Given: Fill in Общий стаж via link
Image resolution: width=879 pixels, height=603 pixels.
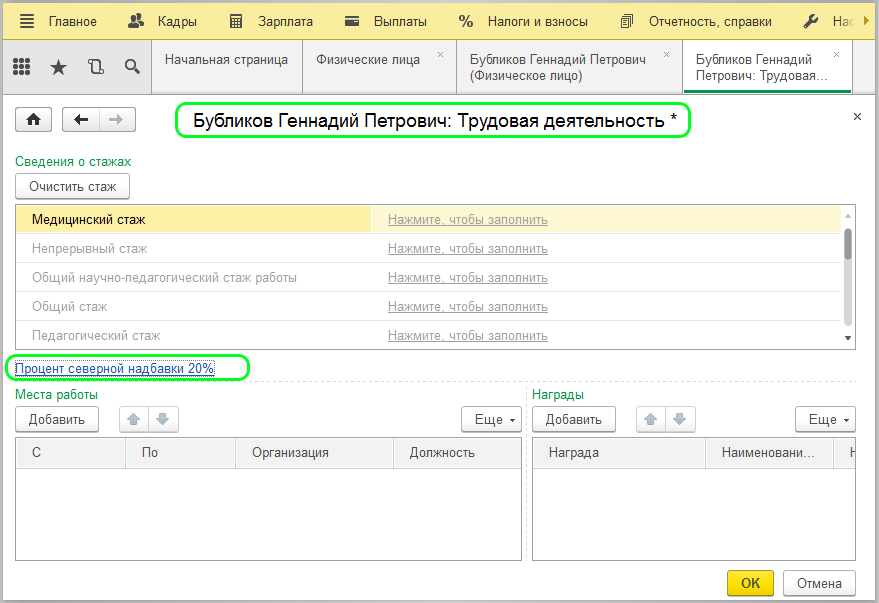Looking at the screenshot, I should click(x=467, y=307).
